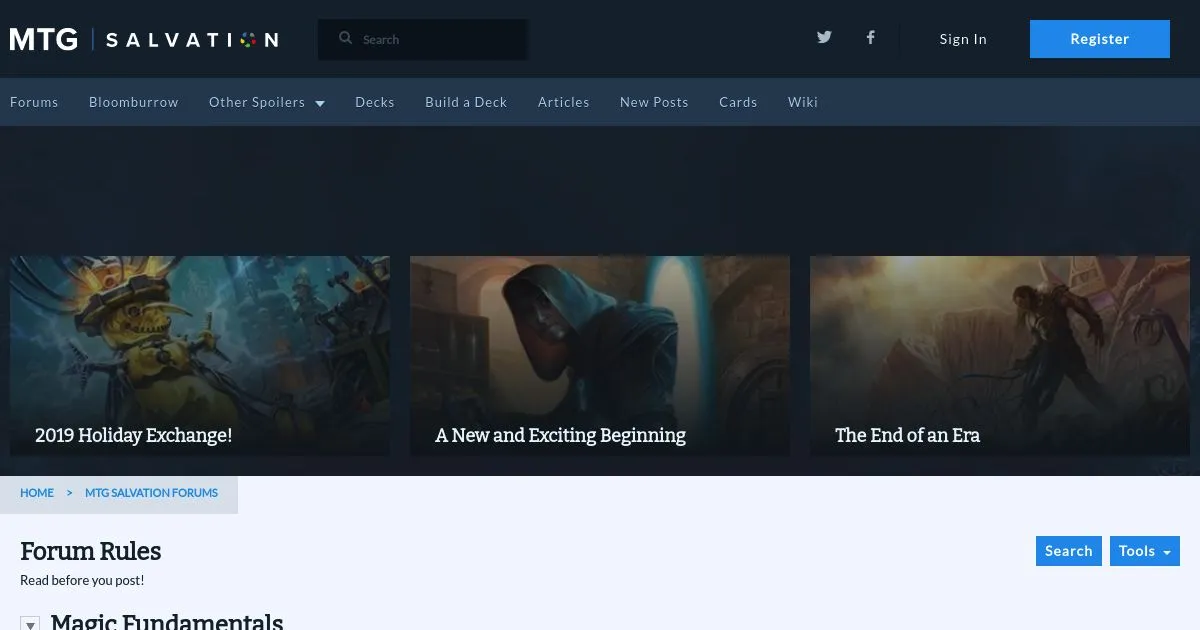Open the Articles menu item
Screen dimensions: 1200x630
[564, 102]
